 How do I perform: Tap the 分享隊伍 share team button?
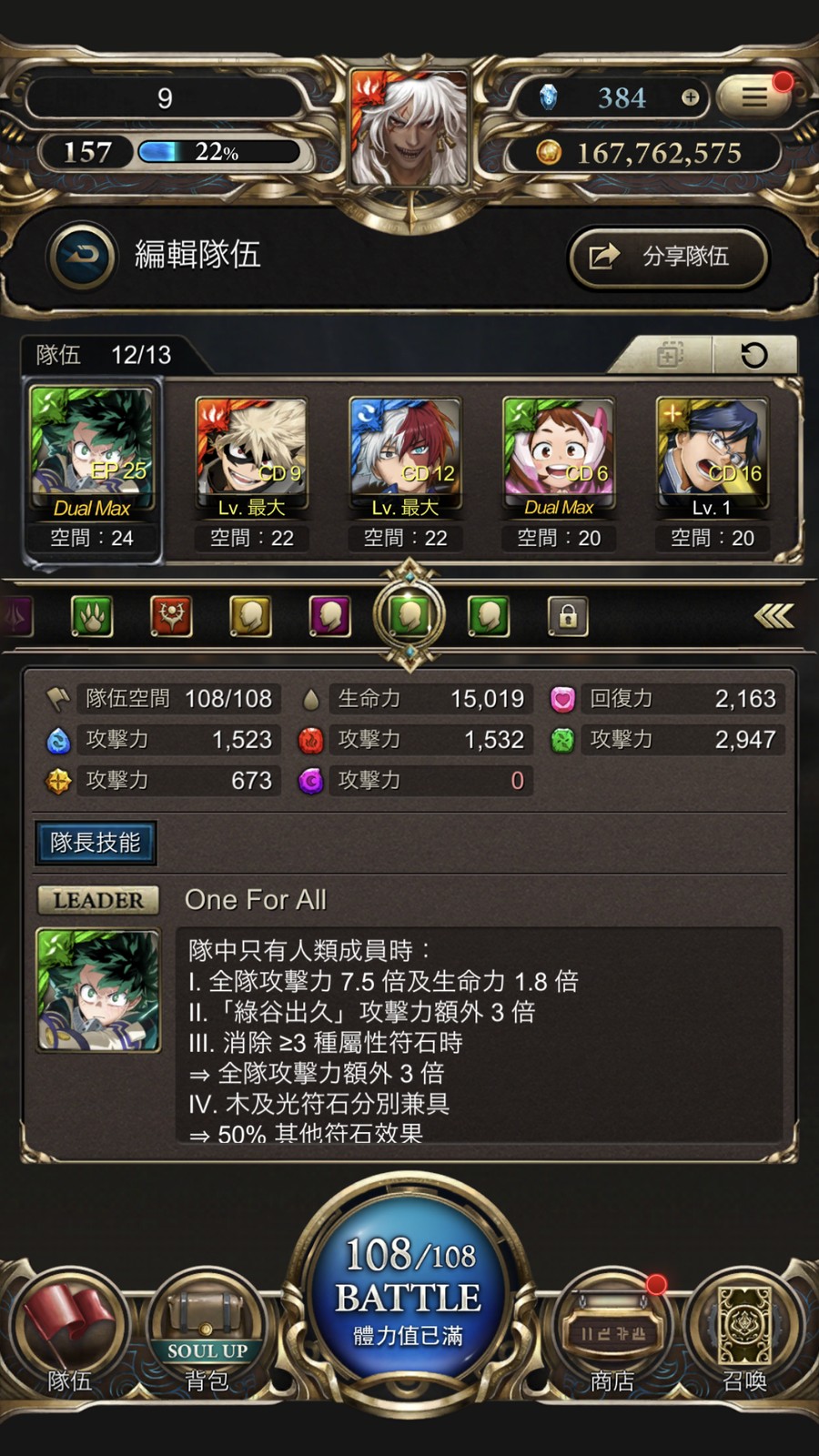tap(669, 257)
